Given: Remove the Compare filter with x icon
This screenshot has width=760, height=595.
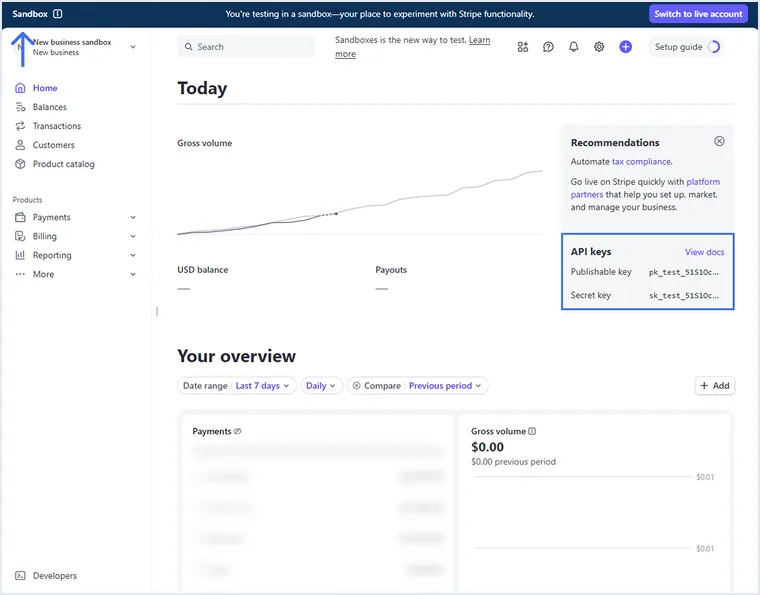Looking at the screenshot, I should click(x=356, y=386).
